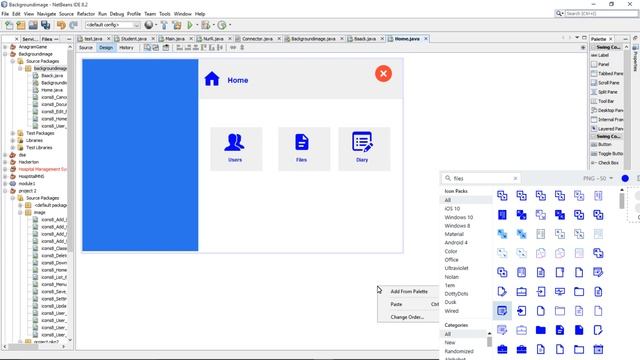This screenshot has height=360, width=640.
Task: Click the IDE search magnifier icon top right
Action: click(x=559, y=13)
